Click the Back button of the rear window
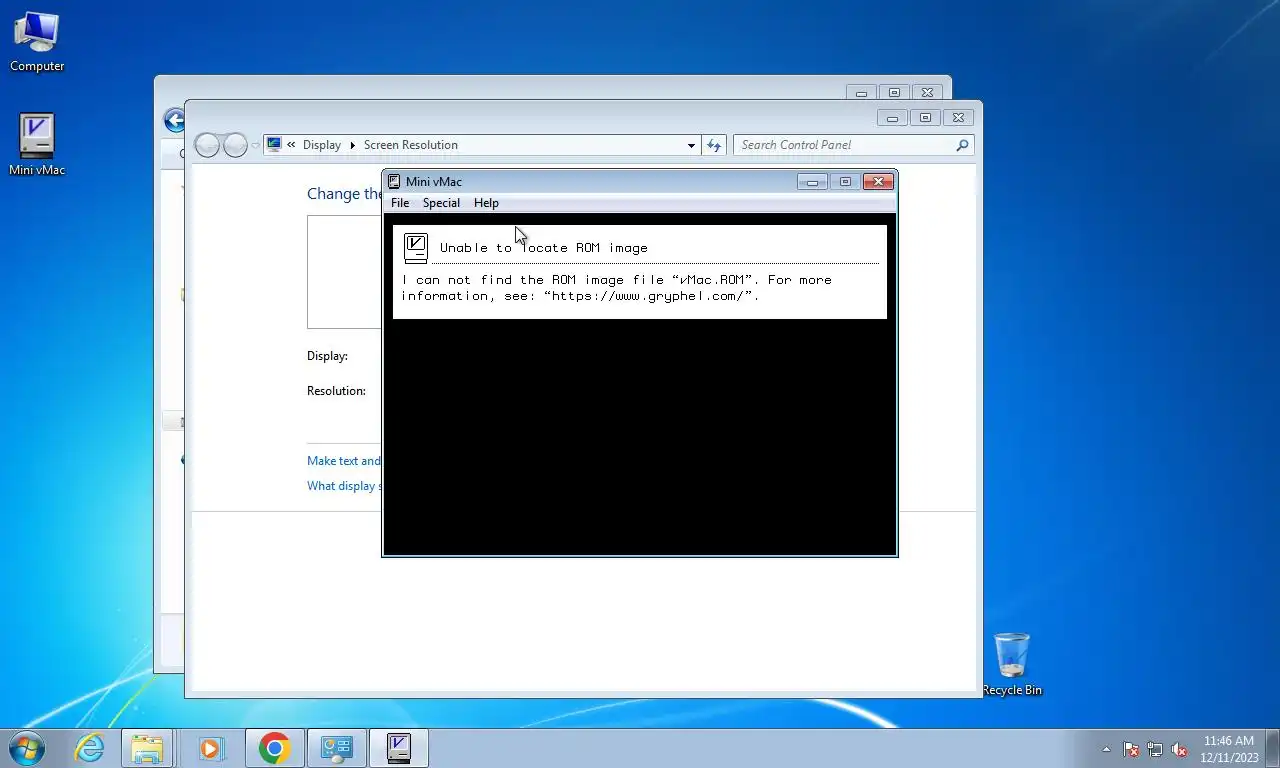1280x768 pixels. [x=173, y=121]
